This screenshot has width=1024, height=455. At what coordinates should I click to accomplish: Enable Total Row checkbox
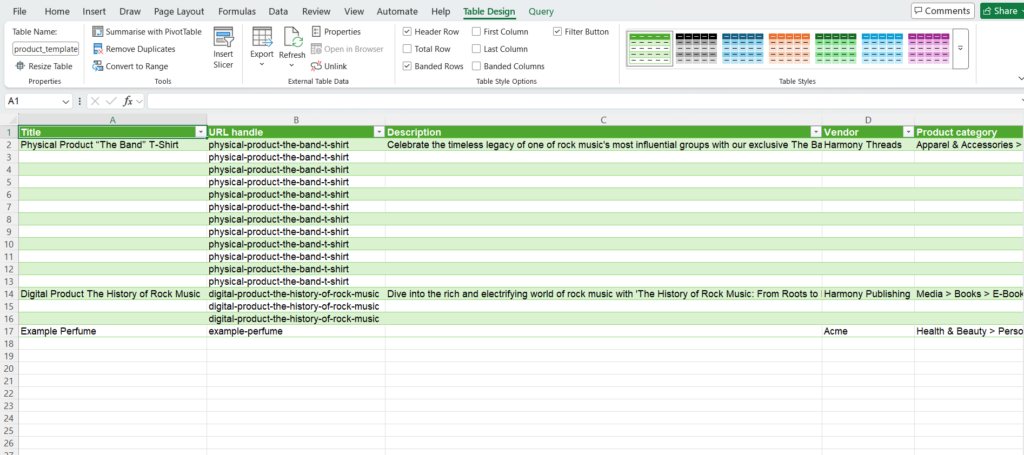408,49
